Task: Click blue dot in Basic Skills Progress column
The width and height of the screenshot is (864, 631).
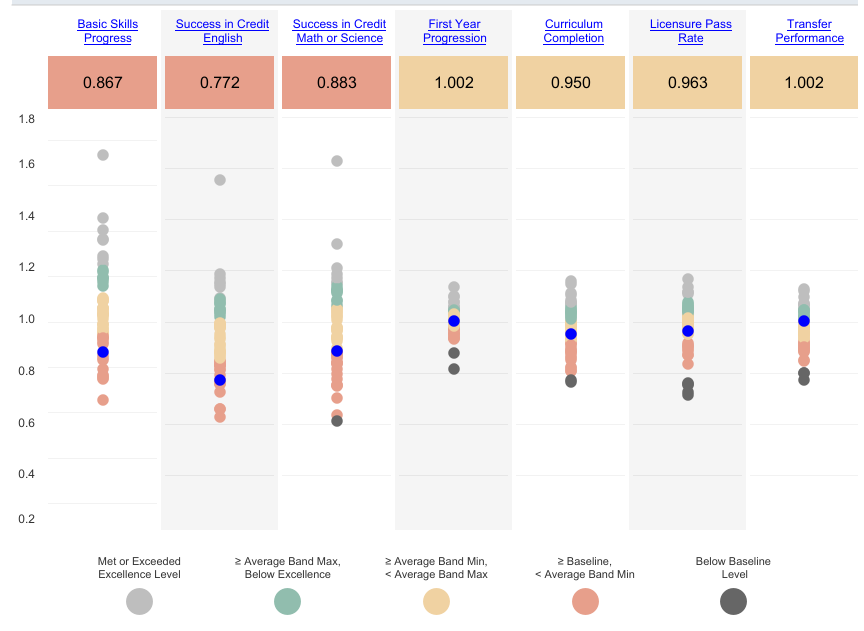Action: [103, 352]
